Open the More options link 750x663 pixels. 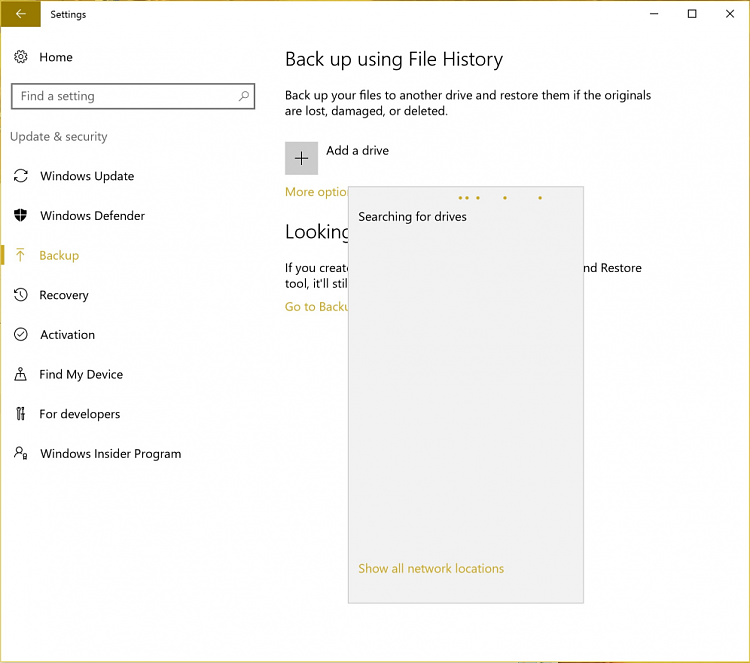click(316, 192)
